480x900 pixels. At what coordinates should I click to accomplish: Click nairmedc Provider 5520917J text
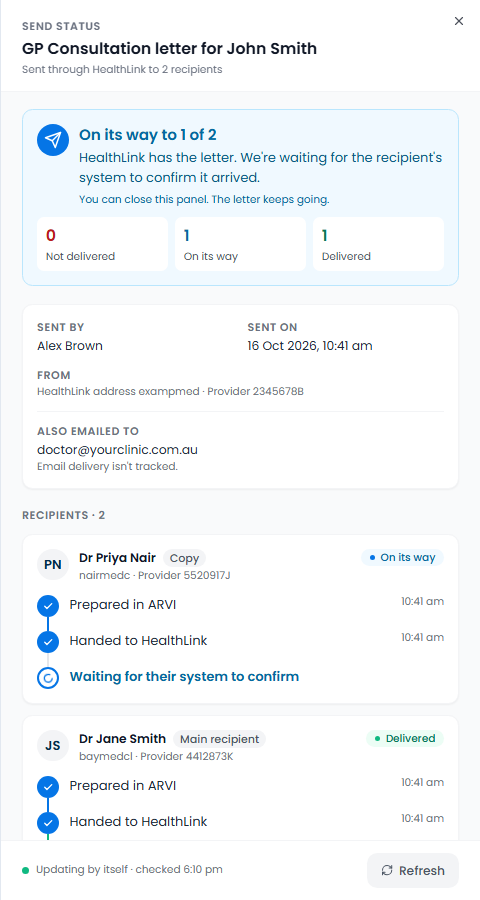[x=155, y=575]
